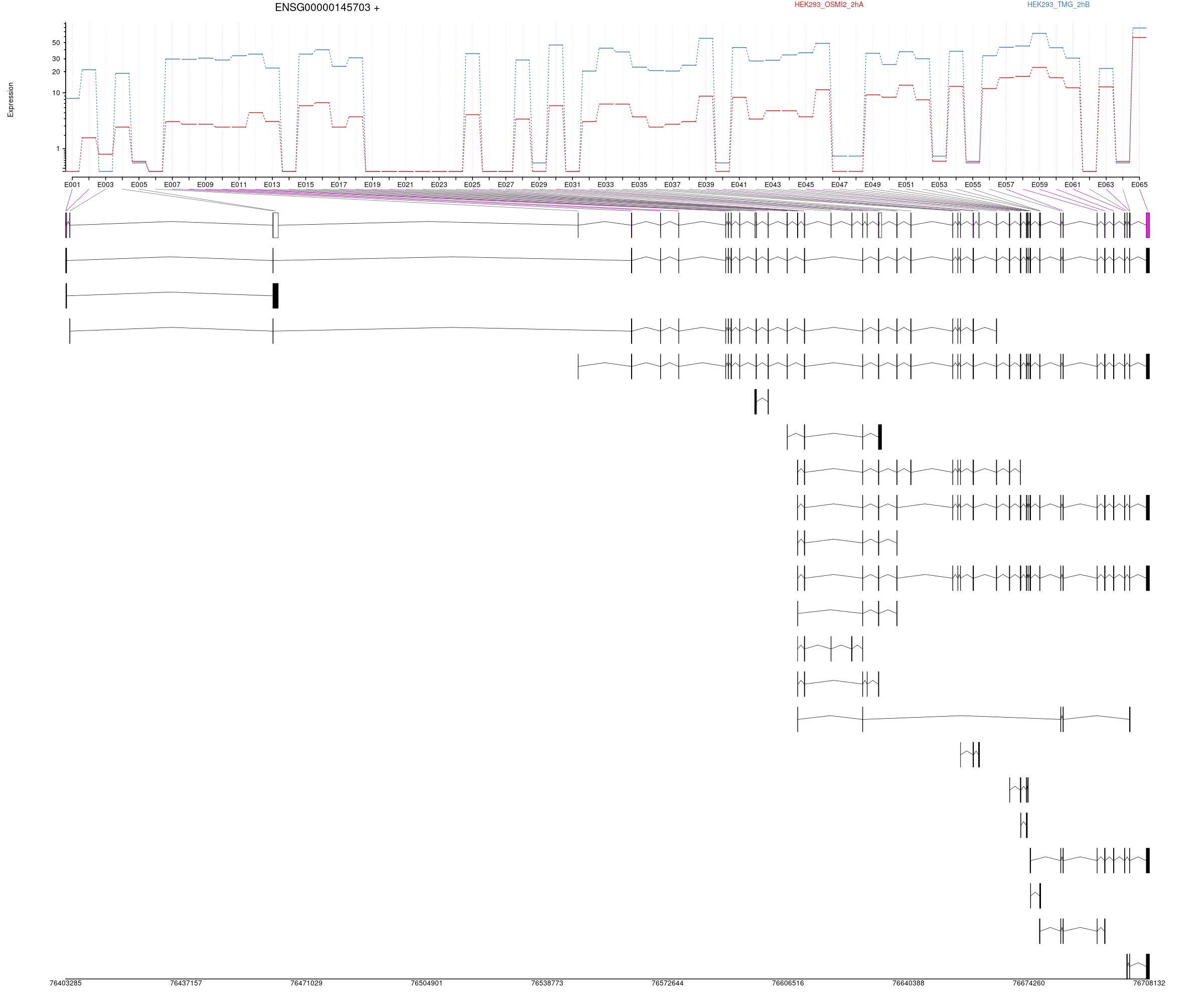
Task: Select exon label E007
Action: pos(172,185)
